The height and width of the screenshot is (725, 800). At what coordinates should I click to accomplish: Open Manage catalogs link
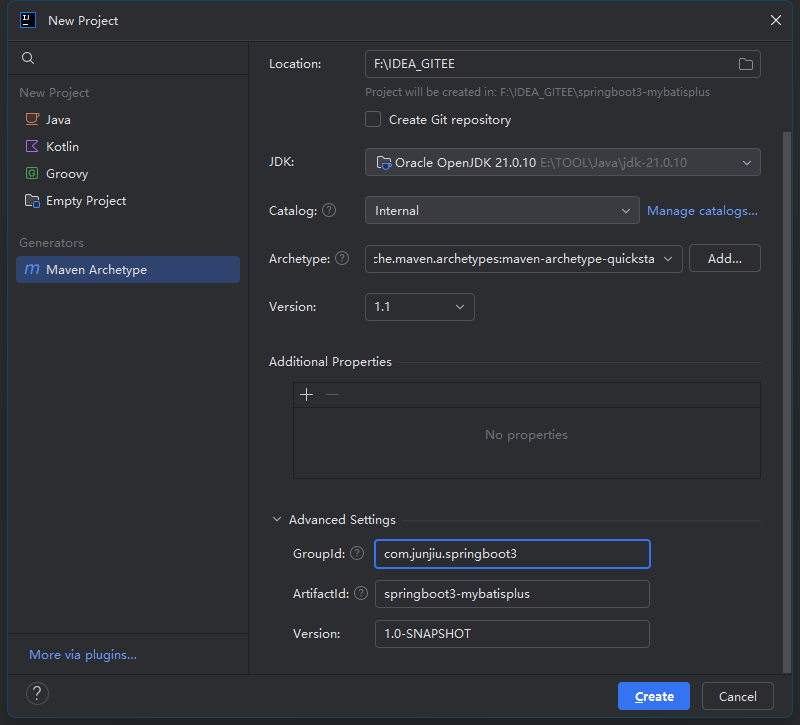click(x=702, y=211)
